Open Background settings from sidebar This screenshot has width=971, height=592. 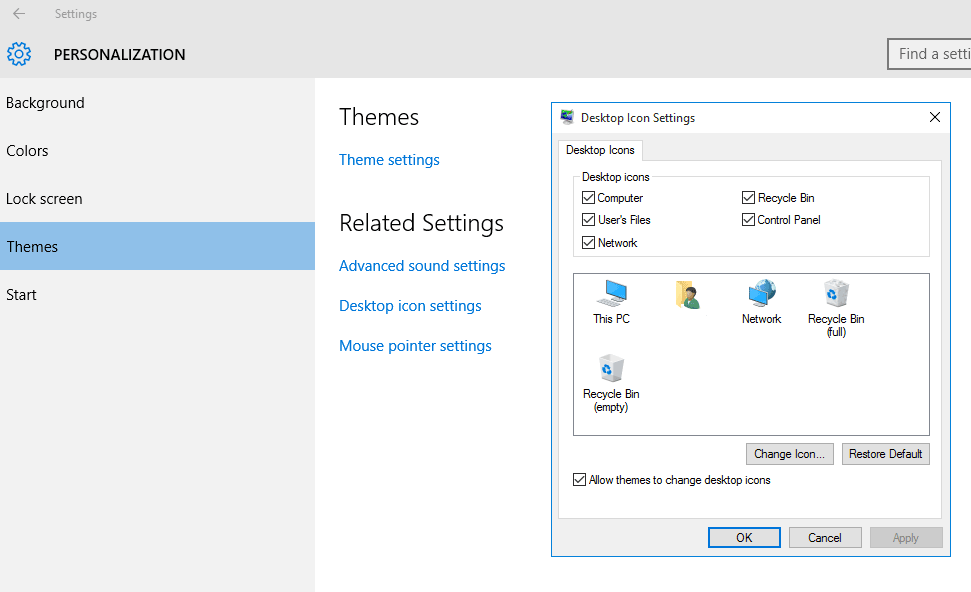click(x=44, y=102)
